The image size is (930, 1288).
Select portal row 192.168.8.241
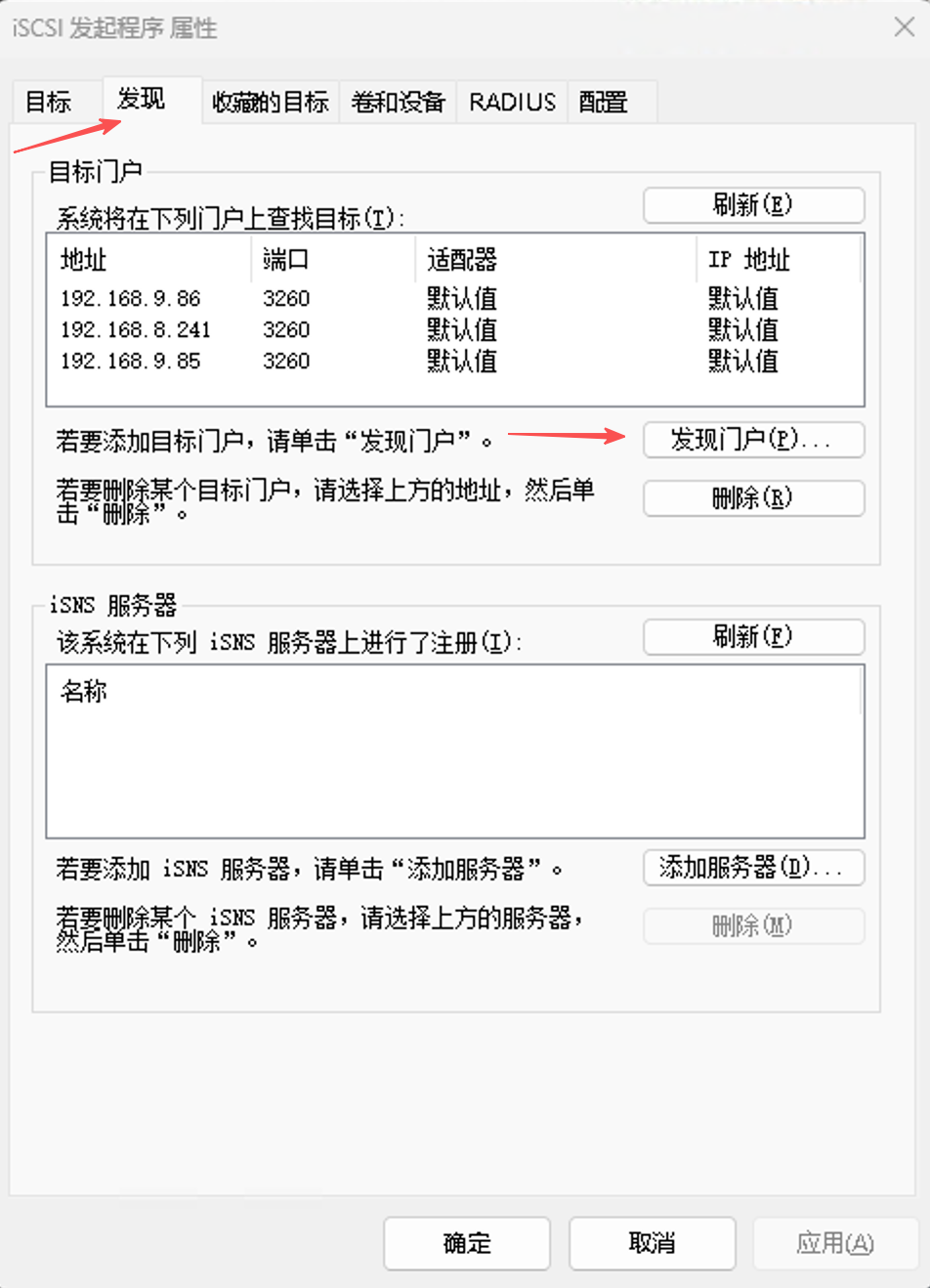(x=136, y=330)
